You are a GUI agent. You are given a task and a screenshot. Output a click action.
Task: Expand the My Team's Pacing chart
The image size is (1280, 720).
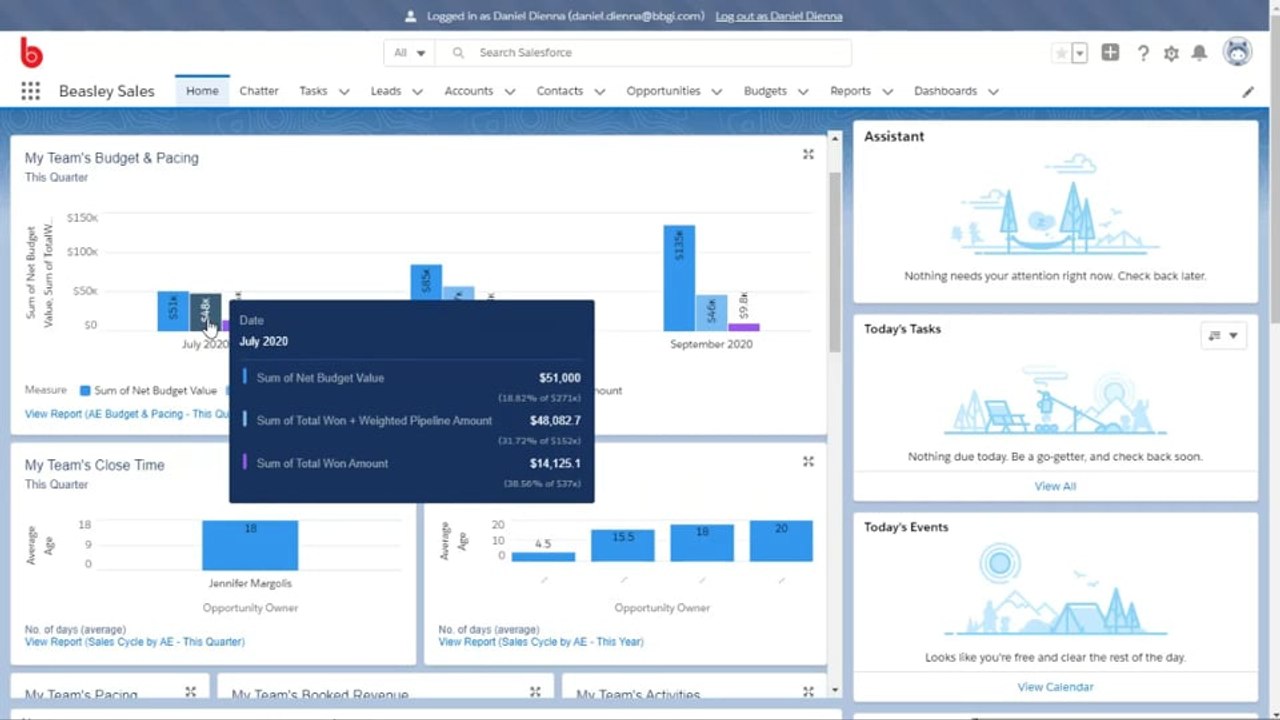(x=190, y=691)
